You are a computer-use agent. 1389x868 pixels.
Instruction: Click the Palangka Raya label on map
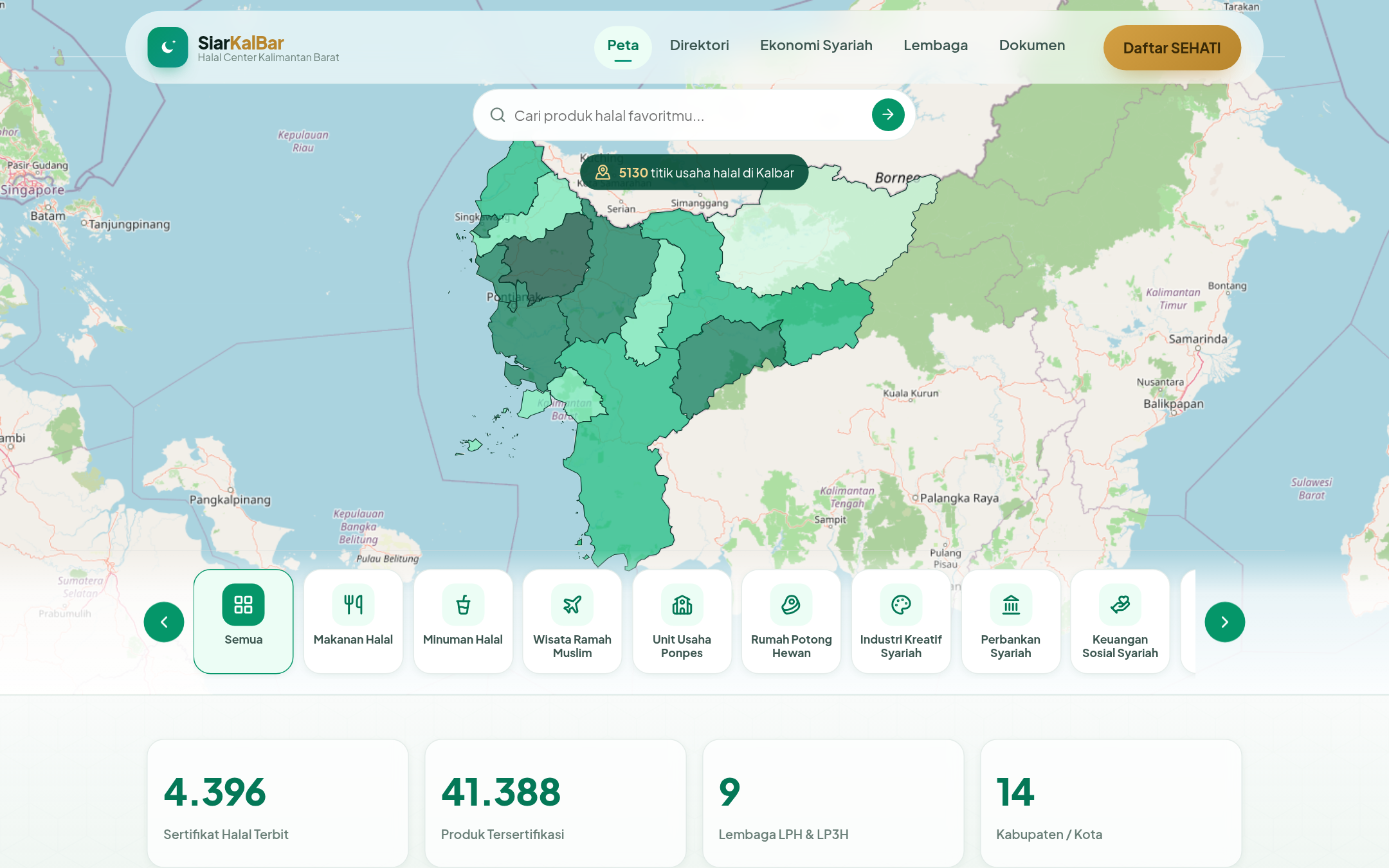(x=959, y=498)
